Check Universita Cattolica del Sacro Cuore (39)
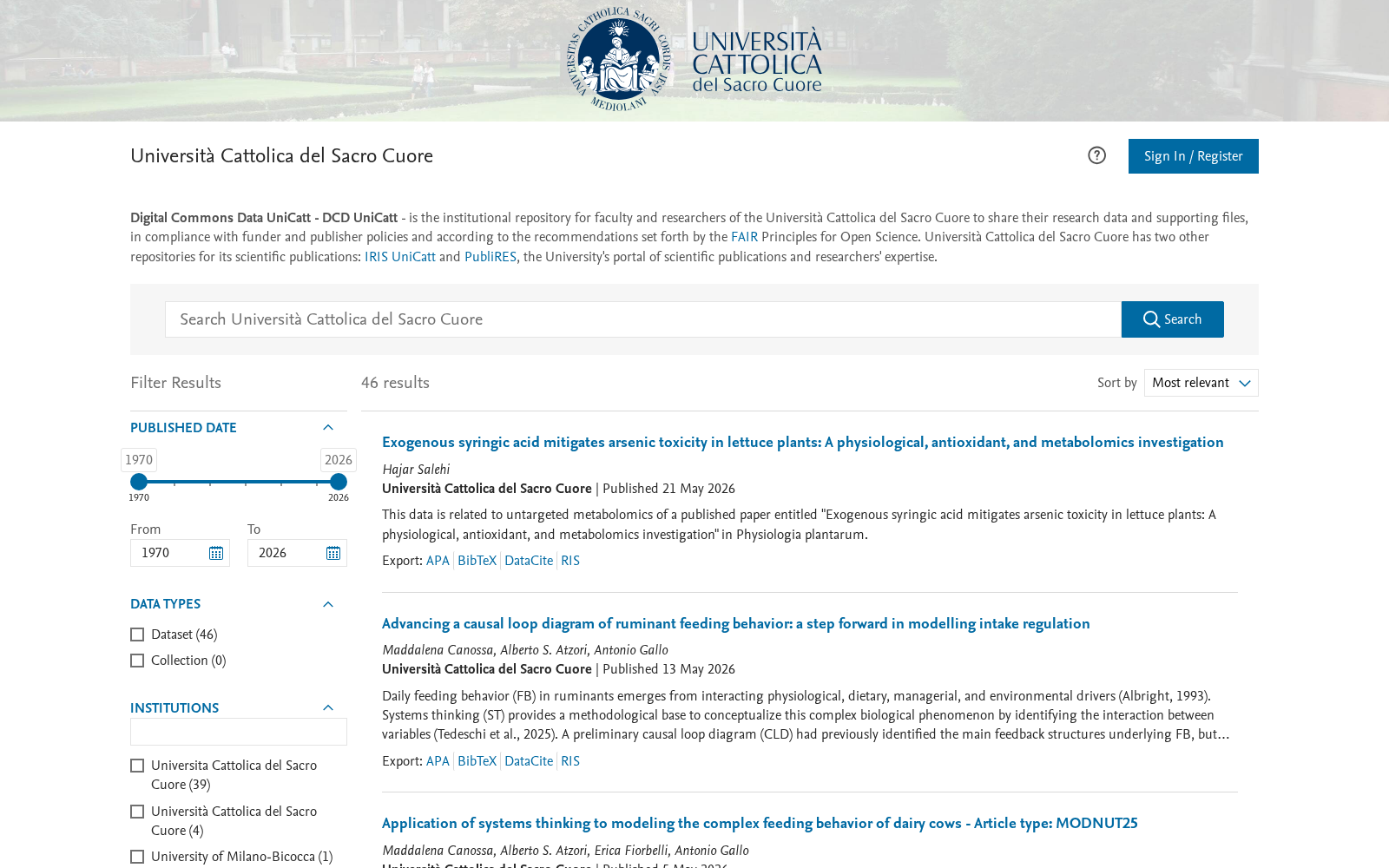 point(137,766)
